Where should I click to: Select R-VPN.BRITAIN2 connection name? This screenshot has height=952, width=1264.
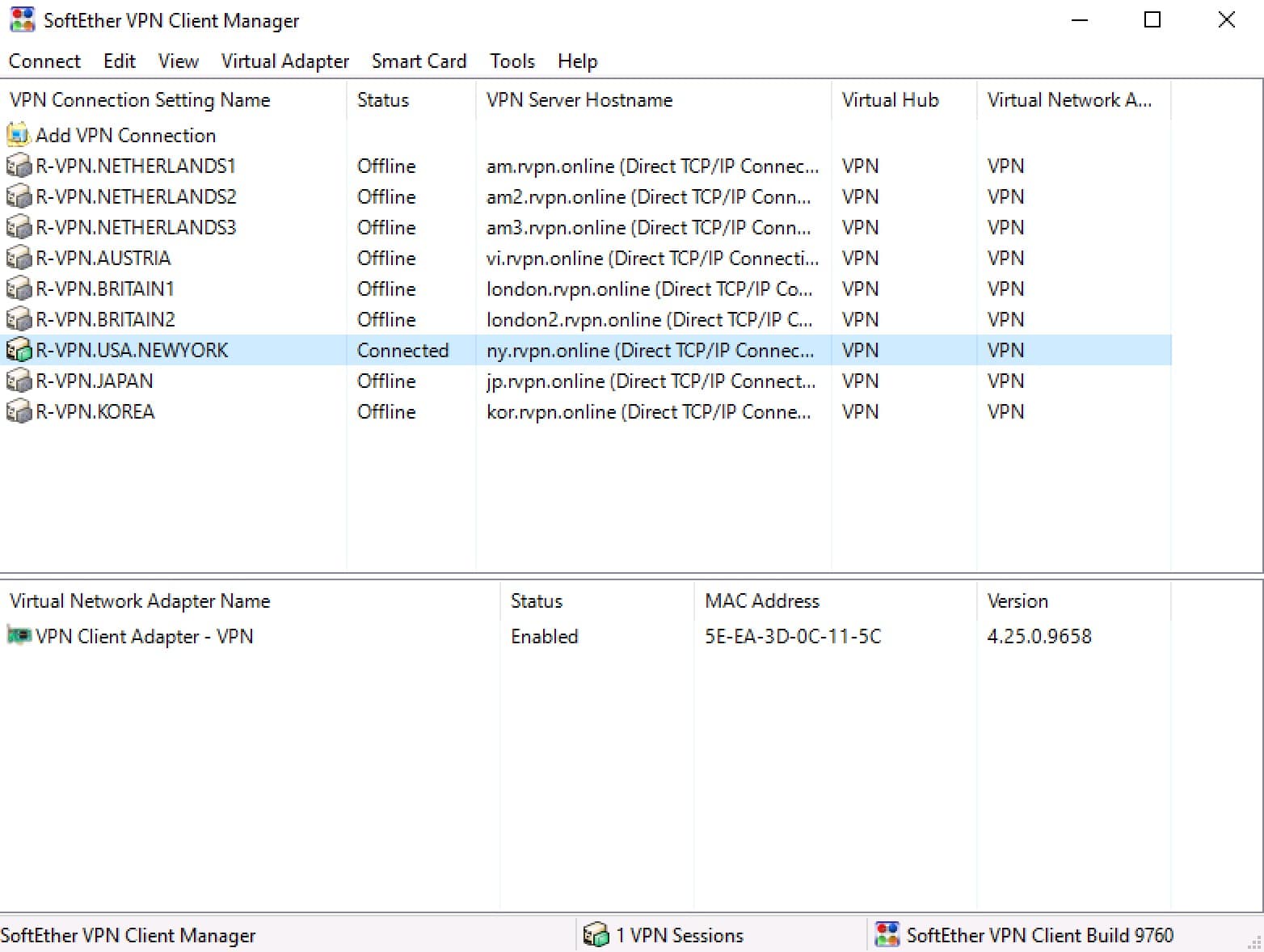coord(105,319)
